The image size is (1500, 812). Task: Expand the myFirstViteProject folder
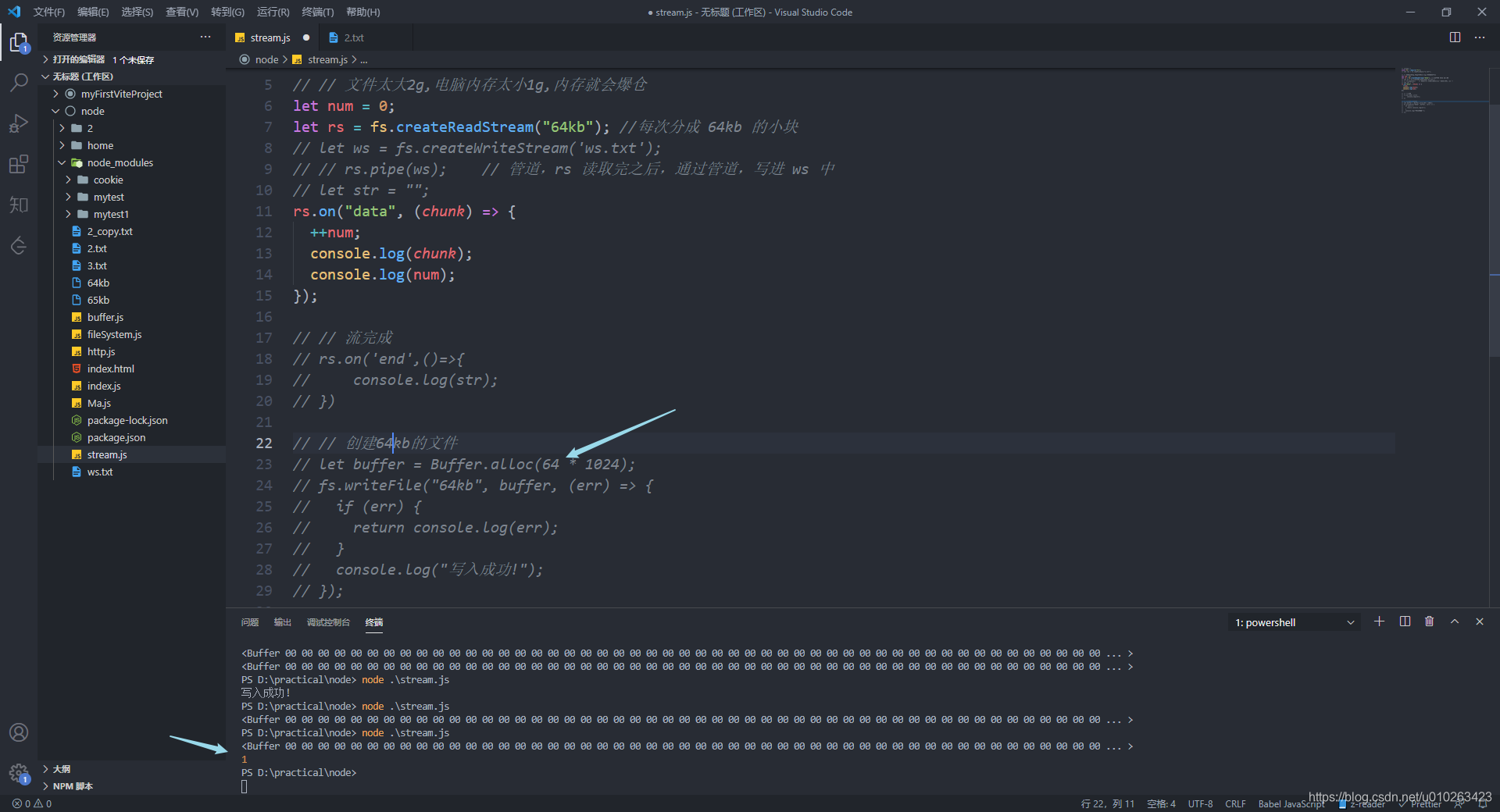click(x=55, y=94)
